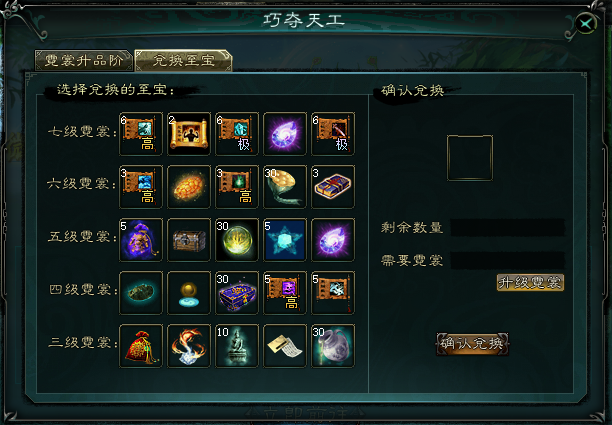Pick the jade Buddha statue item
The width and height of the screenshot is (612, 425).
pos(237,346)
